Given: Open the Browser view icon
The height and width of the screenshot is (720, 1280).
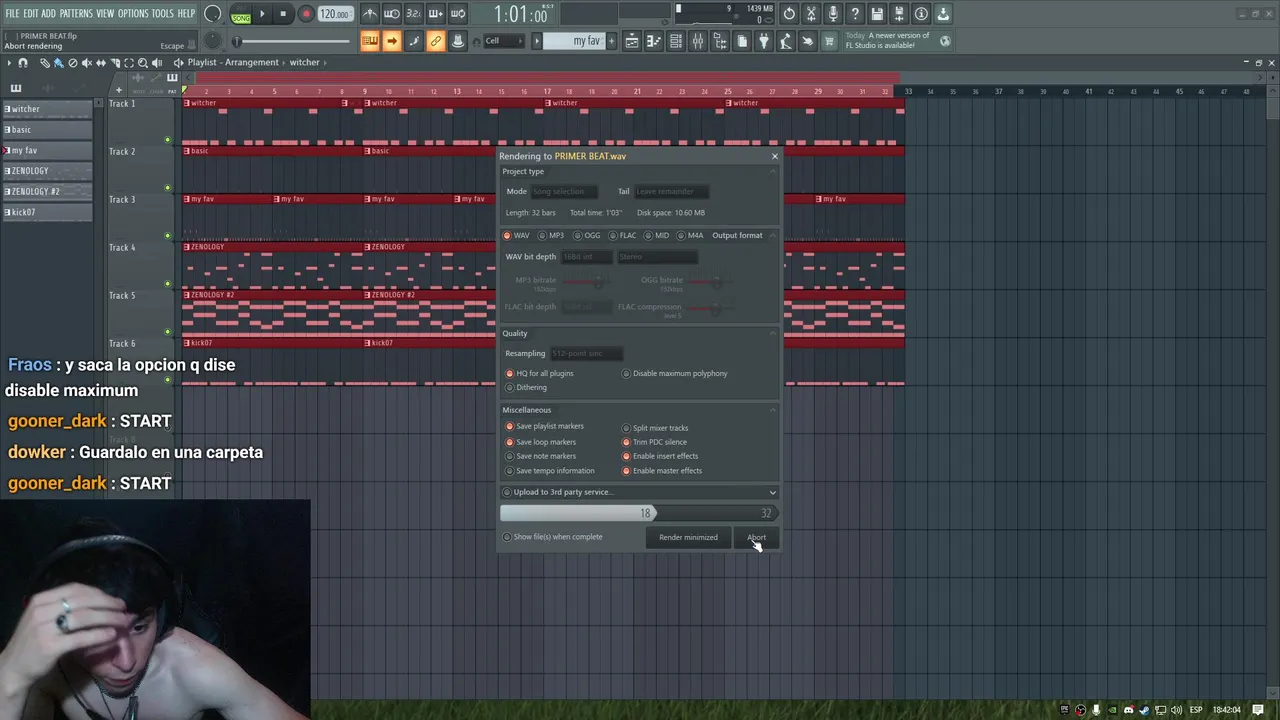Looking at the screenshot, I should [x=720, y=41].
